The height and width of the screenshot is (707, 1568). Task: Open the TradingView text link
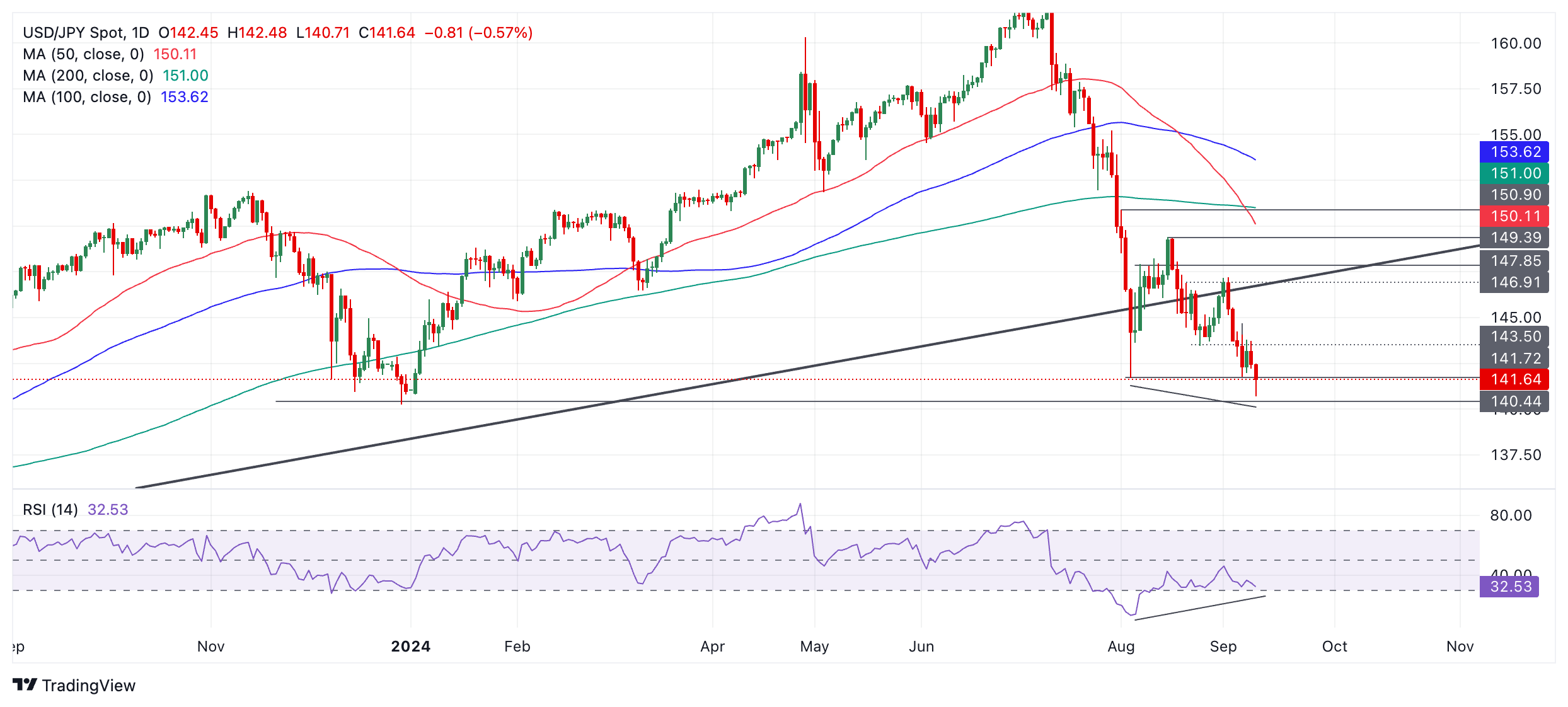[x=88, y=686]
